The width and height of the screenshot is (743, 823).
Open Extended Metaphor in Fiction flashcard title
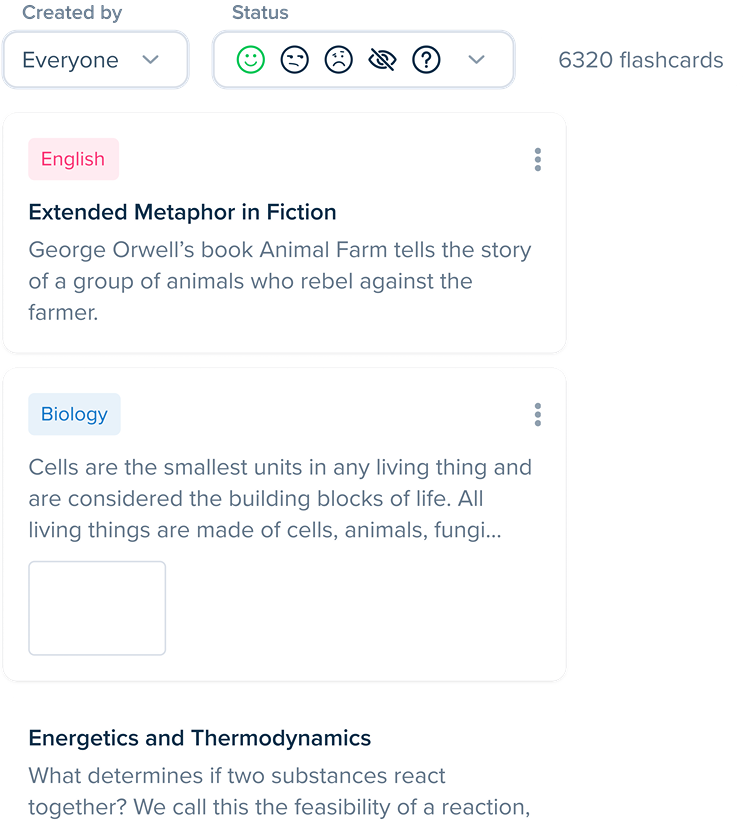point(182,212)
